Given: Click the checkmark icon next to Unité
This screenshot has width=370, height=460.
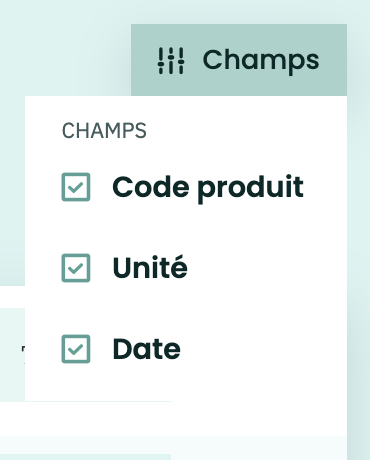Looking at the screenshot, I should coord(76,268).
